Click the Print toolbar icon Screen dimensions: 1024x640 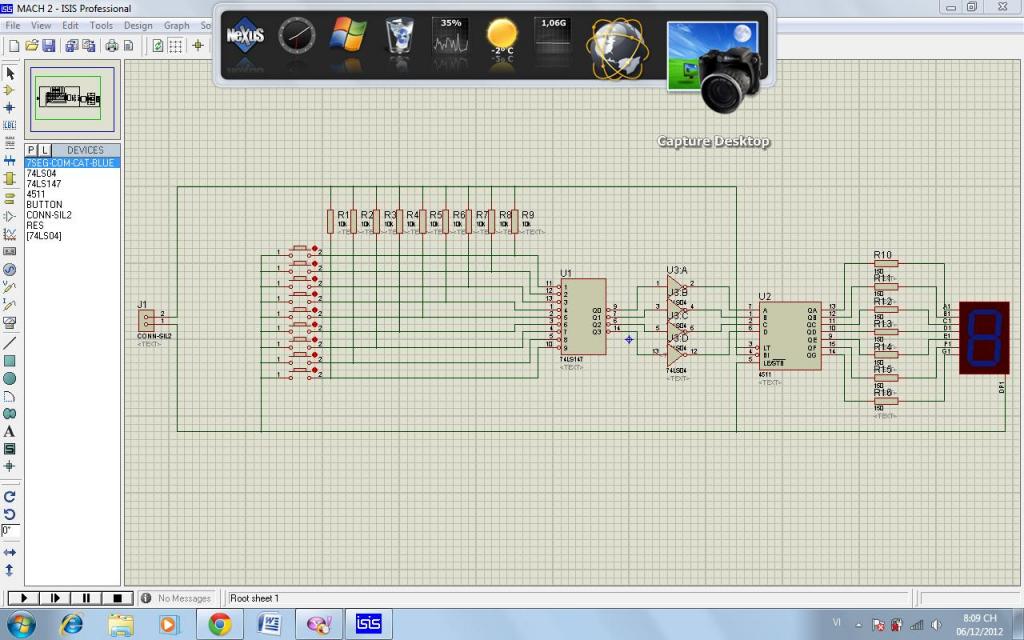coord(112,45)
